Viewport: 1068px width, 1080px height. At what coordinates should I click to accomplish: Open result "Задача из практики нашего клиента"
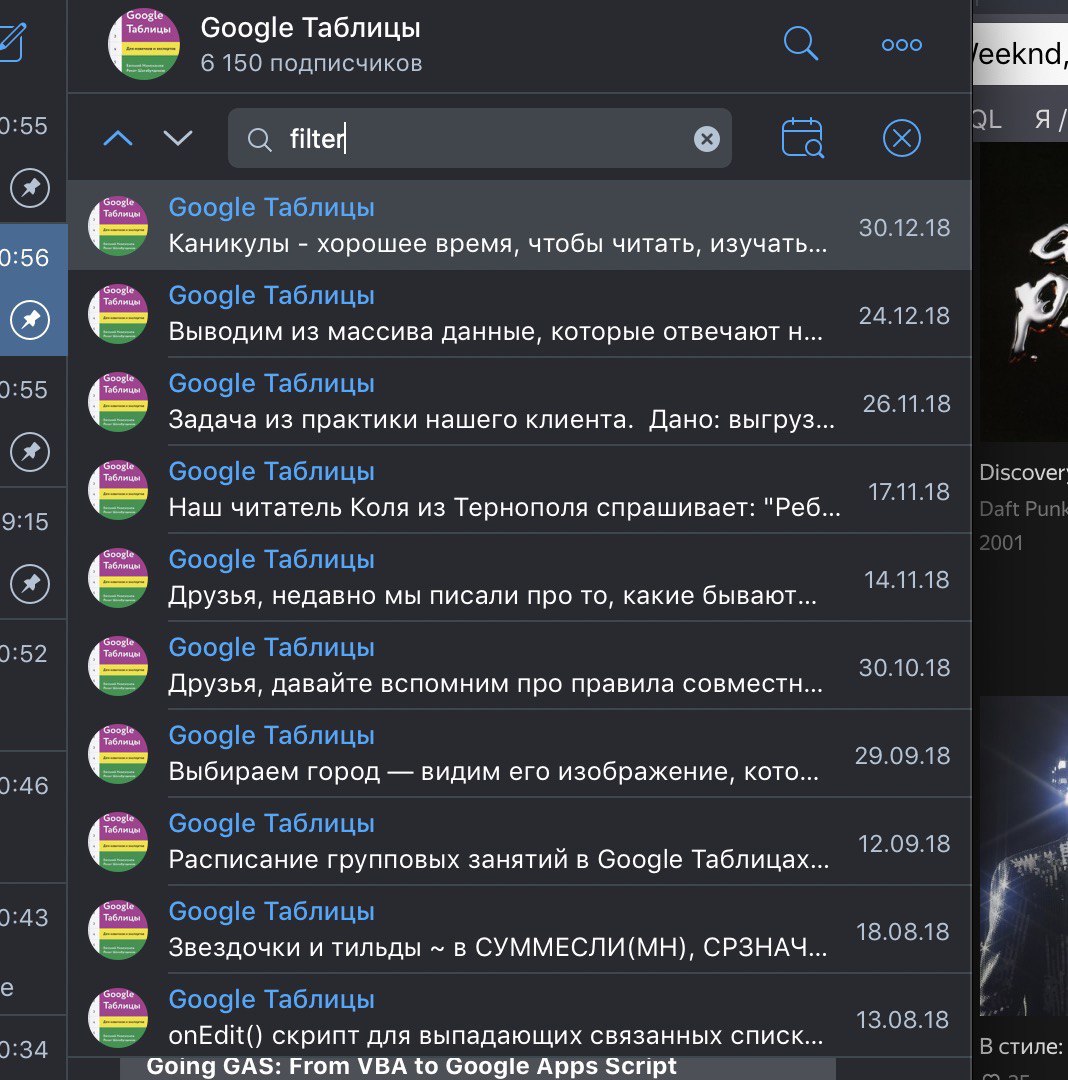(520, 402)
